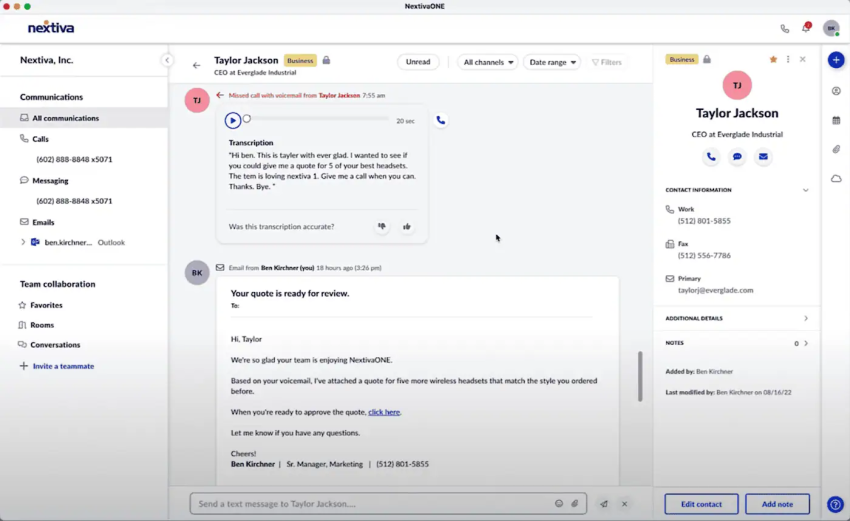This screenshot has width=850, height=521.
Task: Expand the ben.kirchner Outlook account
Action: [23, 242]
